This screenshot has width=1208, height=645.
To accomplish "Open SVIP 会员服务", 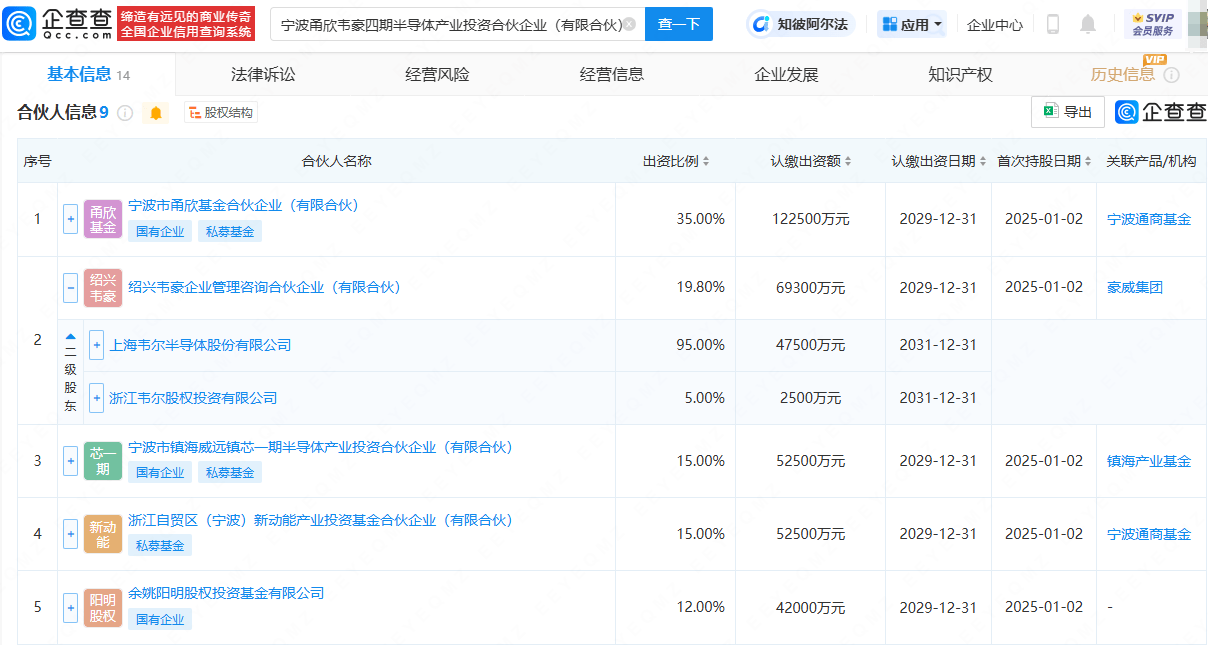I will (1153, 24).
